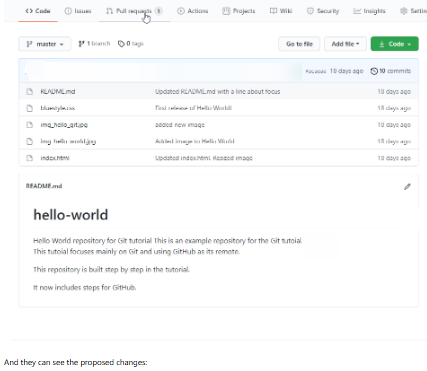
Task: Open the img_hello_world.jpg file
Action: [x=68, y=141]
